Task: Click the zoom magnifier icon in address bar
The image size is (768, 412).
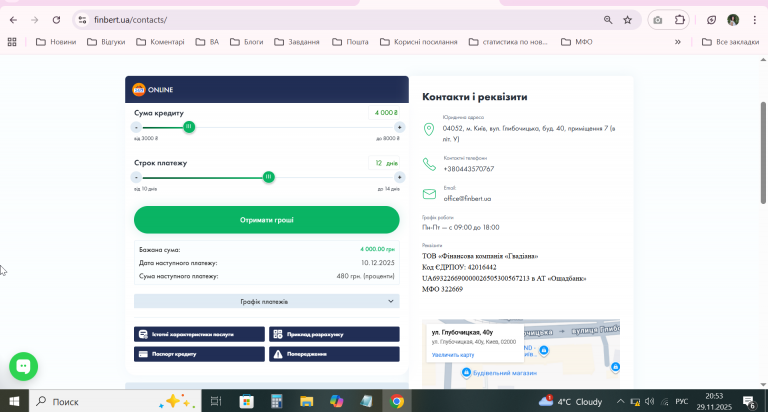Action: [608, 20]
